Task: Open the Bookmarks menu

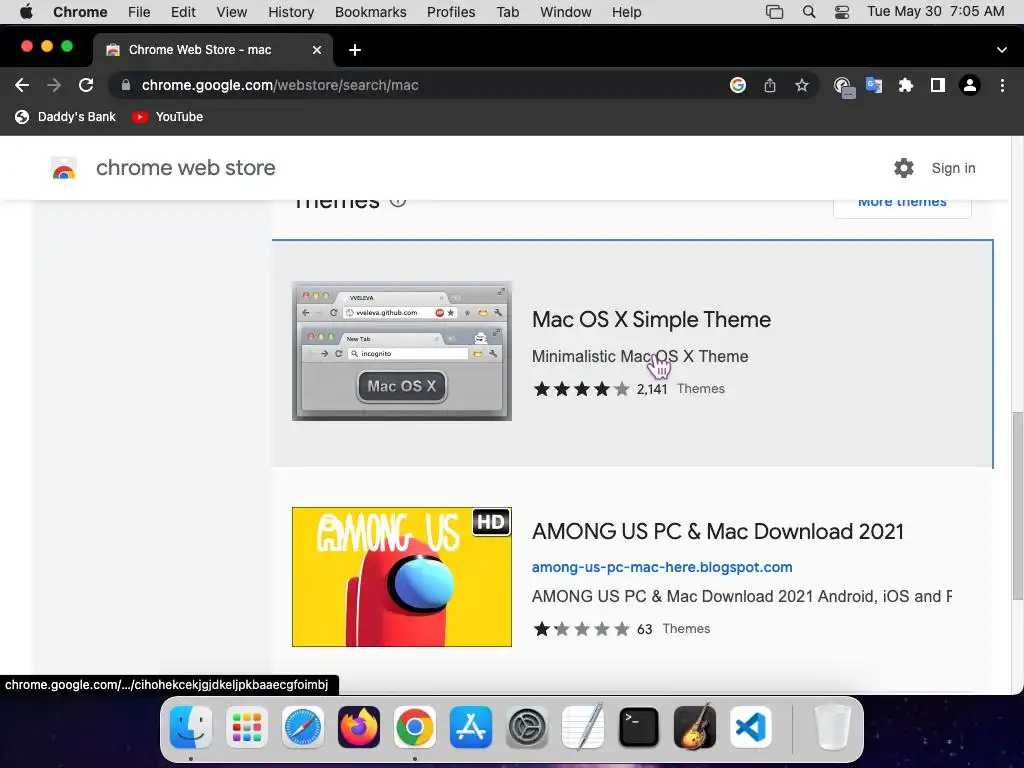Action: [x=370, y=12]
